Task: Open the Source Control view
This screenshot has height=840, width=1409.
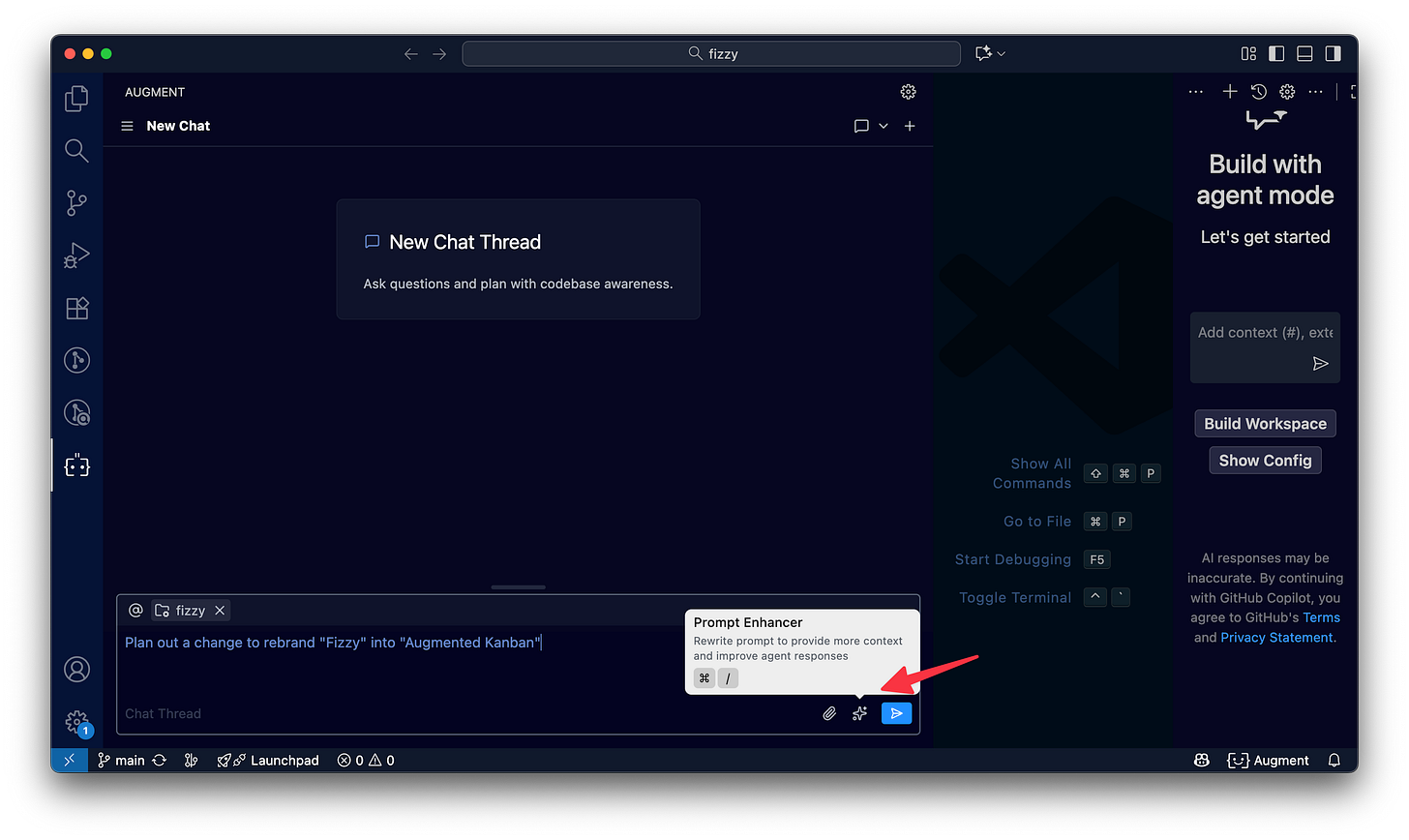Action: 76,202
